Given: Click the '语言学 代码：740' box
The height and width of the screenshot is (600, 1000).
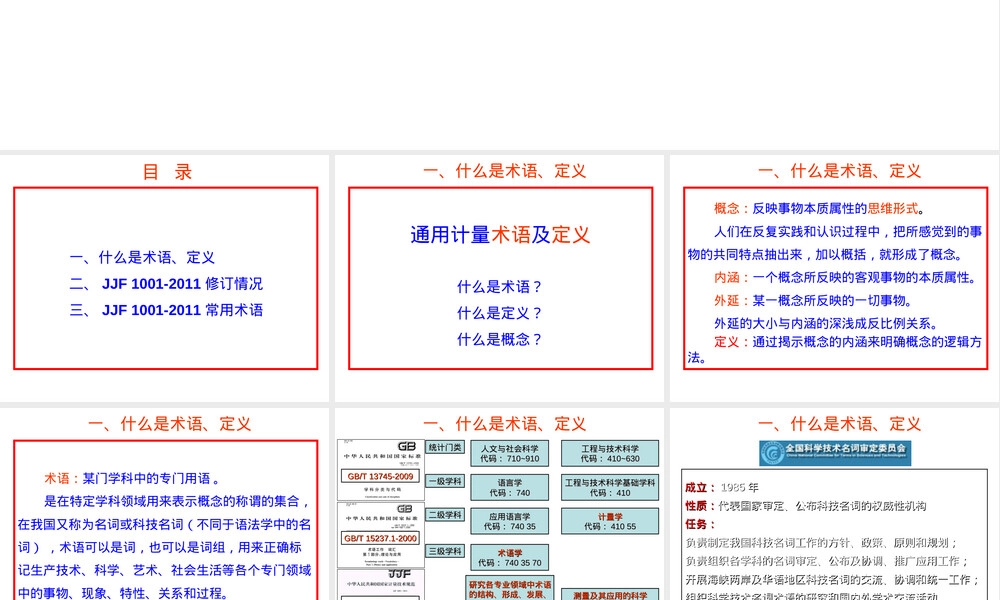Looking at the screenshot, I should pyautogui.click(x=510, y=488).
